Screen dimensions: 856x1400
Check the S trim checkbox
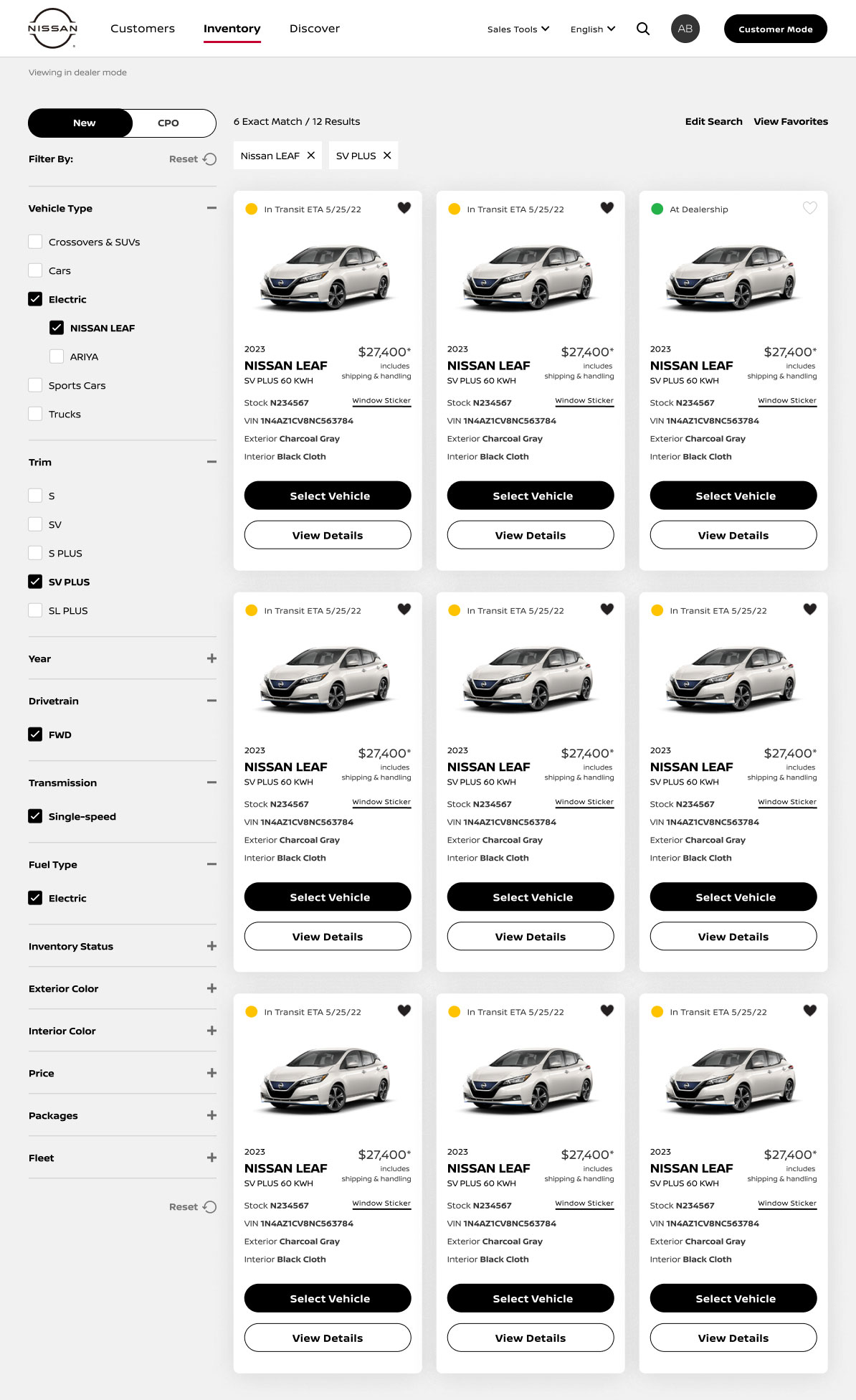(x=35, y=496)
